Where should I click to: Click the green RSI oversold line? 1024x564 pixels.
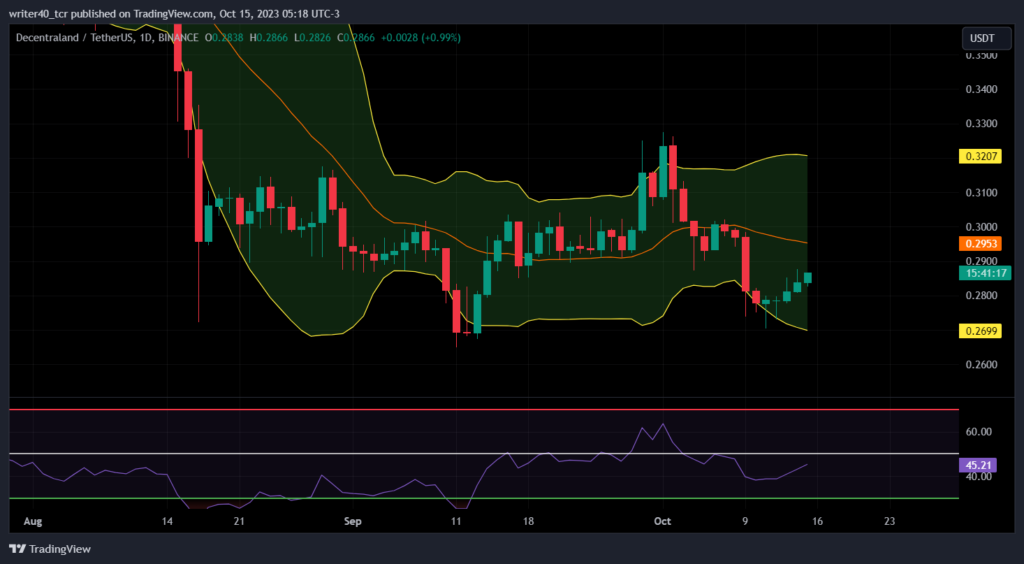(x=484, y=498)
